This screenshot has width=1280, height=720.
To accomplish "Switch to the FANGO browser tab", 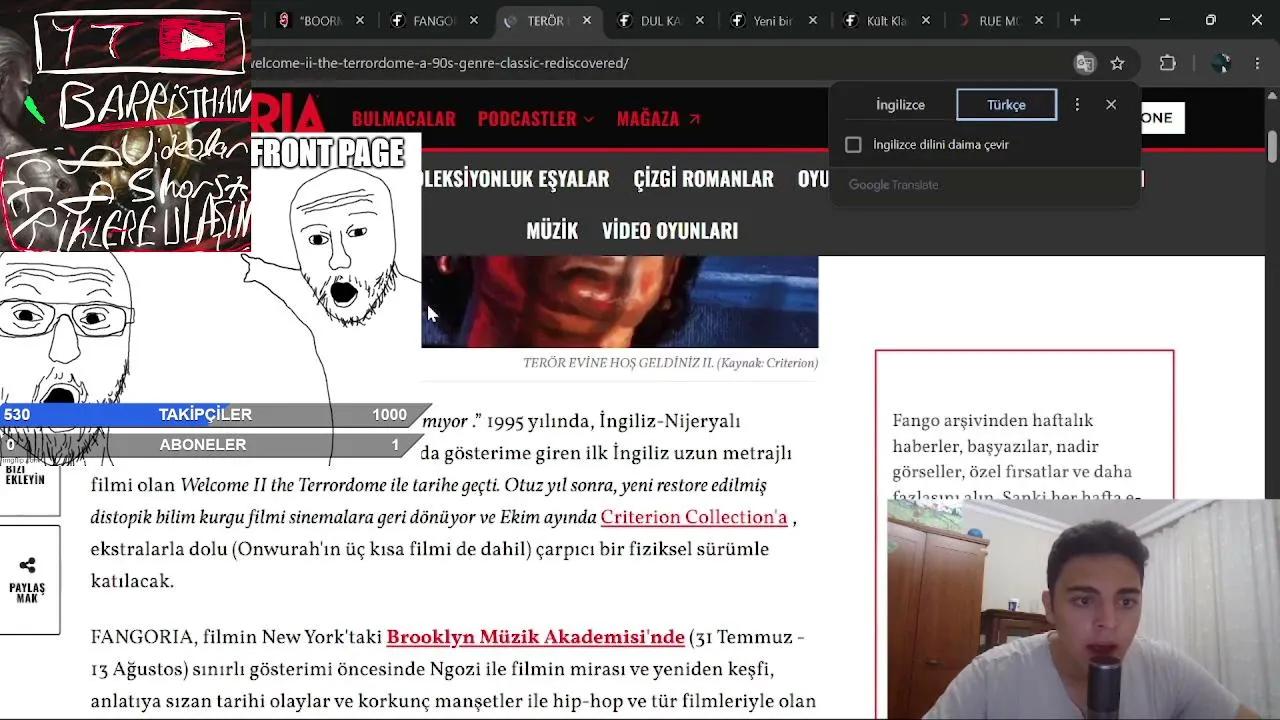I will 434,20.
